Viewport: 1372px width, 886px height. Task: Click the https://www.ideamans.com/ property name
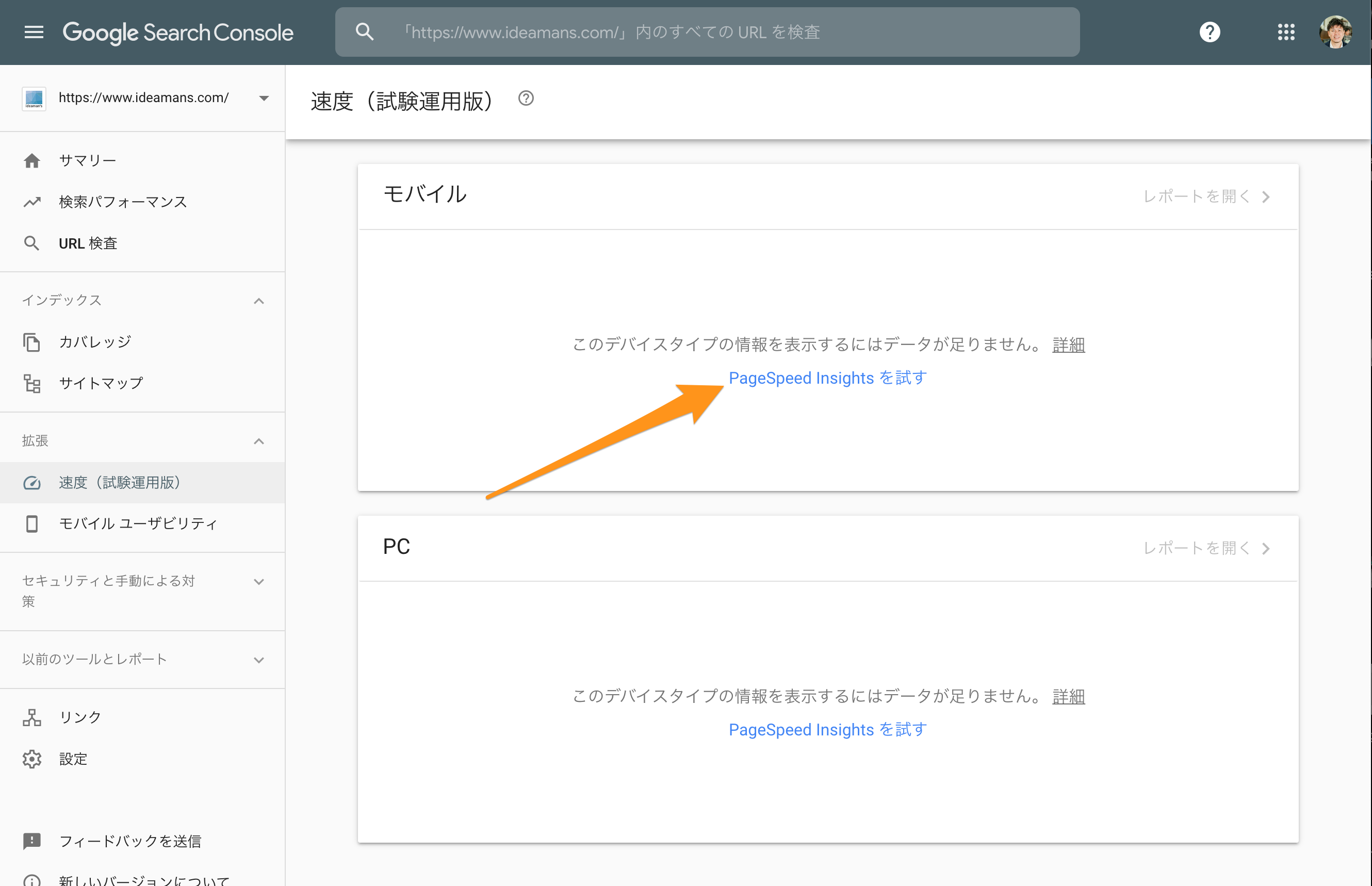(144, 98)
